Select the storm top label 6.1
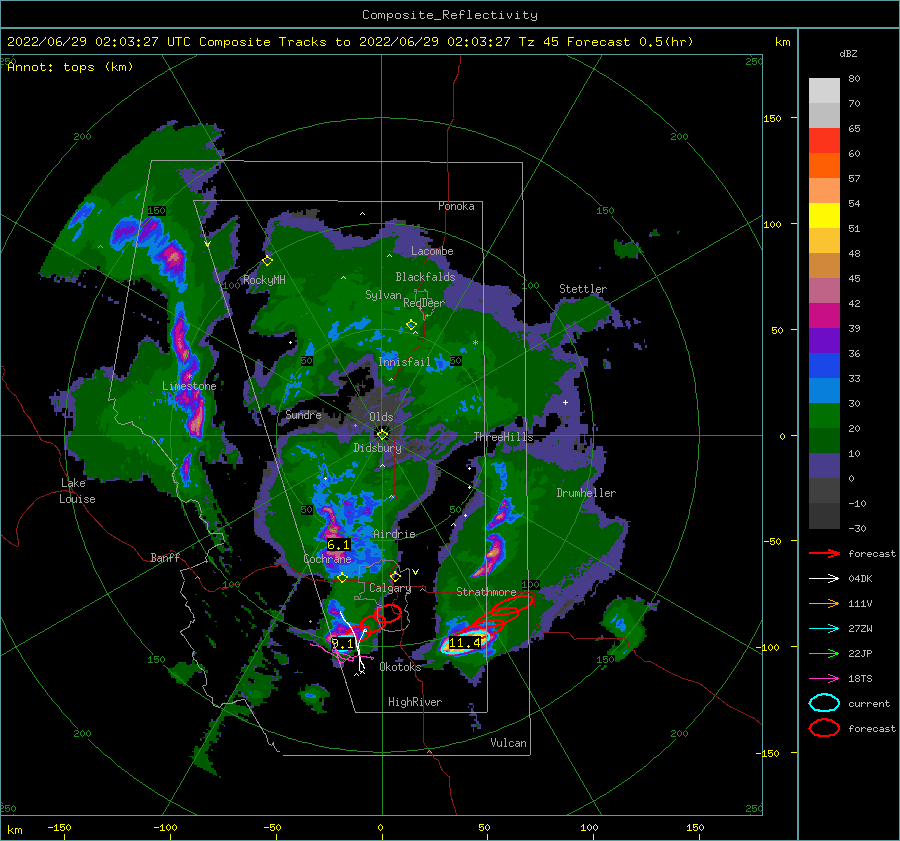Viewport: 900px width, 841px height. (x=338, y=544)
